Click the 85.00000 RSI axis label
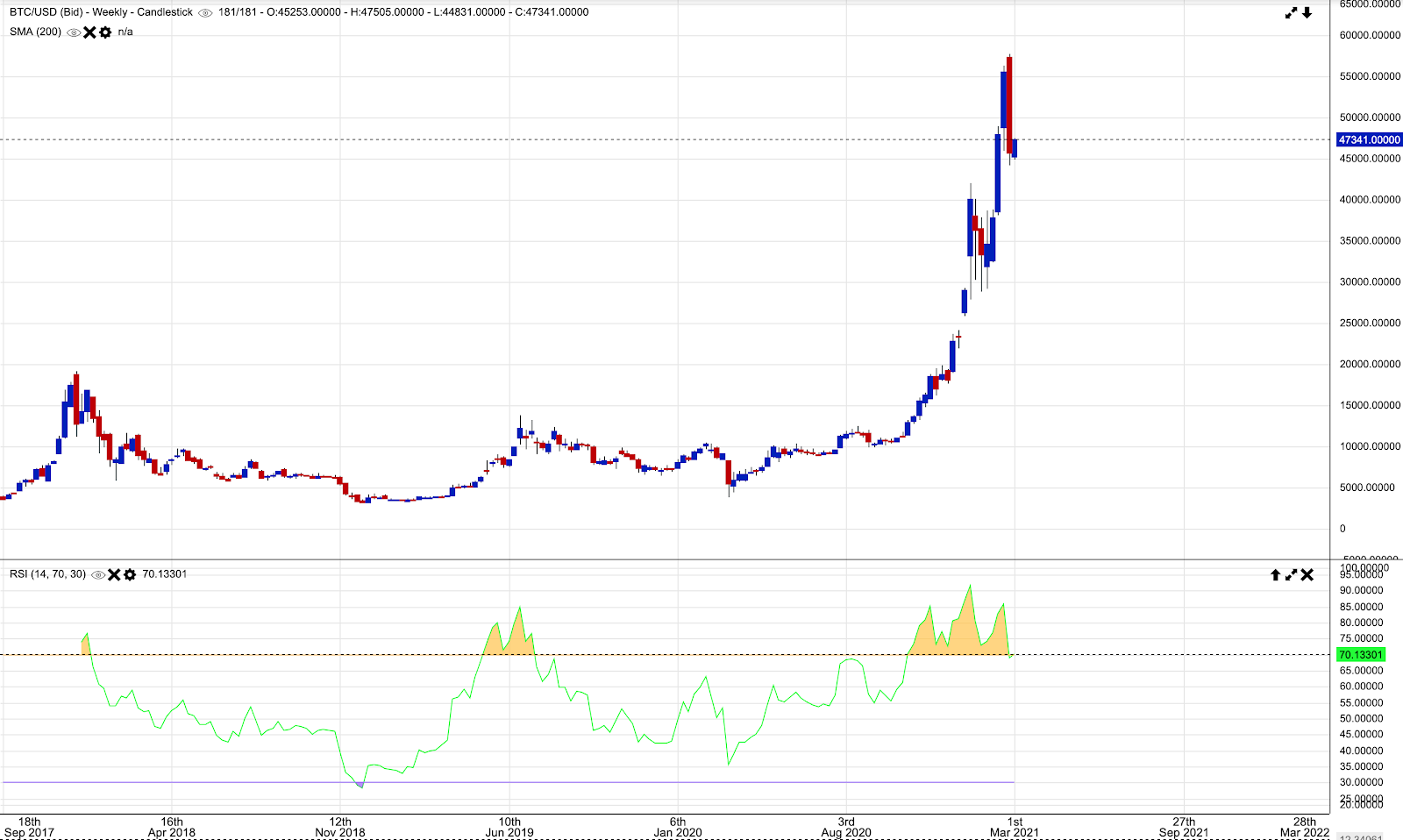 coord(1361,607)
